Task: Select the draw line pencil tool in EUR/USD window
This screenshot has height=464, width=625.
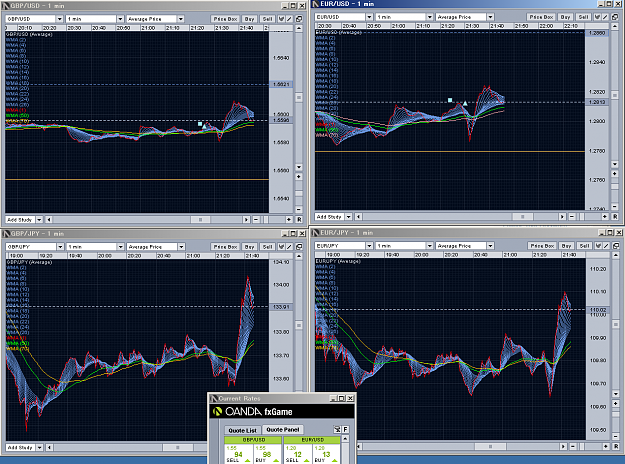Action: coord(605,17)
